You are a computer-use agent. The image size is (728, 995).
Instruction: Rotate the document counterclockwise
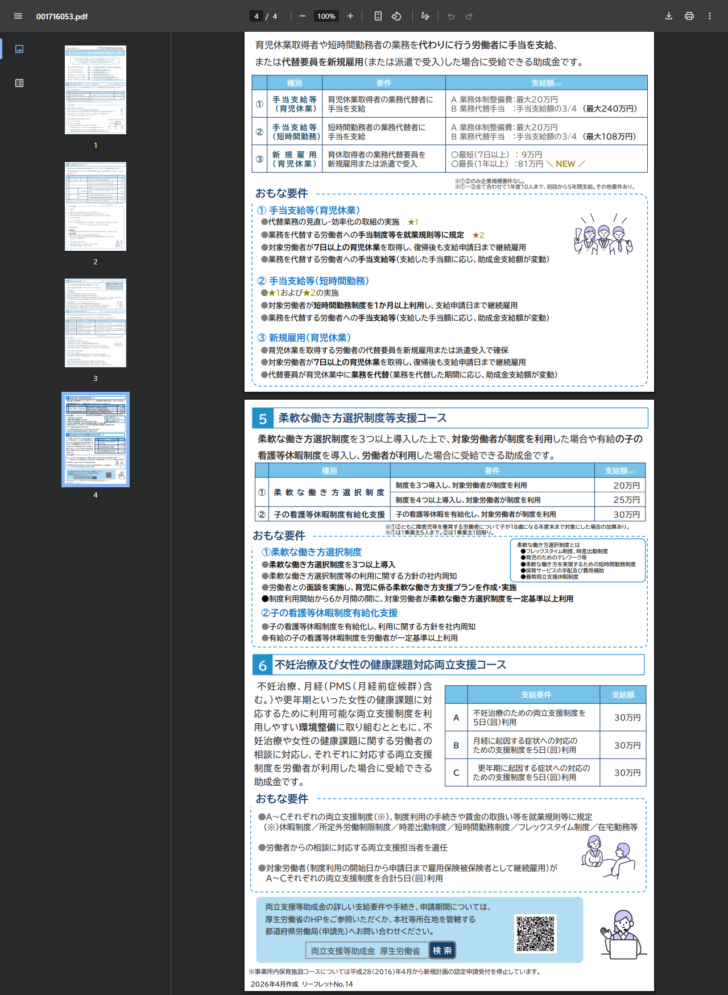point(397,16)
